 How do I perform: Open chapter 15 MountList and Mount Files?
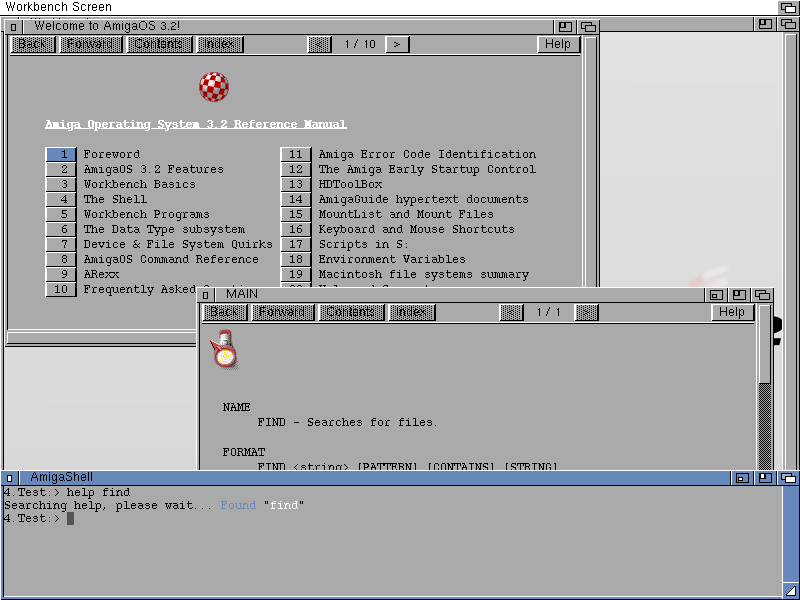pos(296,214)
